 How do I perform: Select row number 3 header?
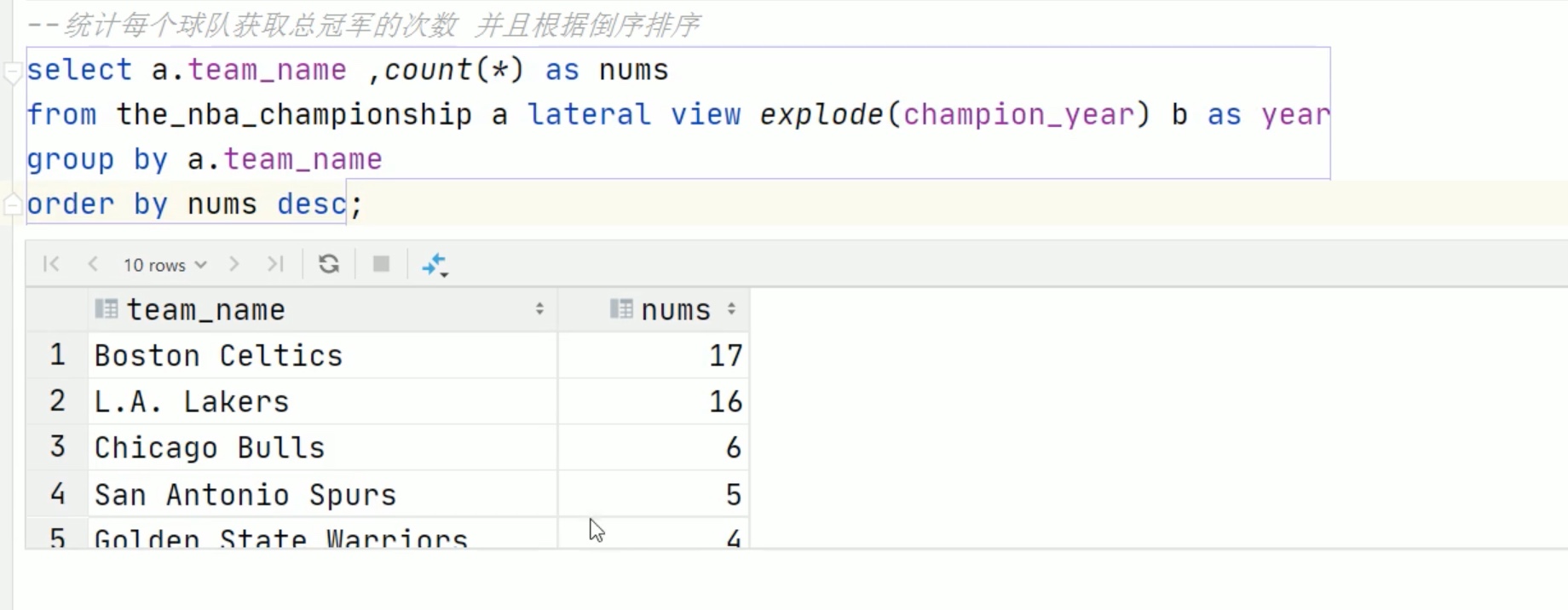coord(57,446)
